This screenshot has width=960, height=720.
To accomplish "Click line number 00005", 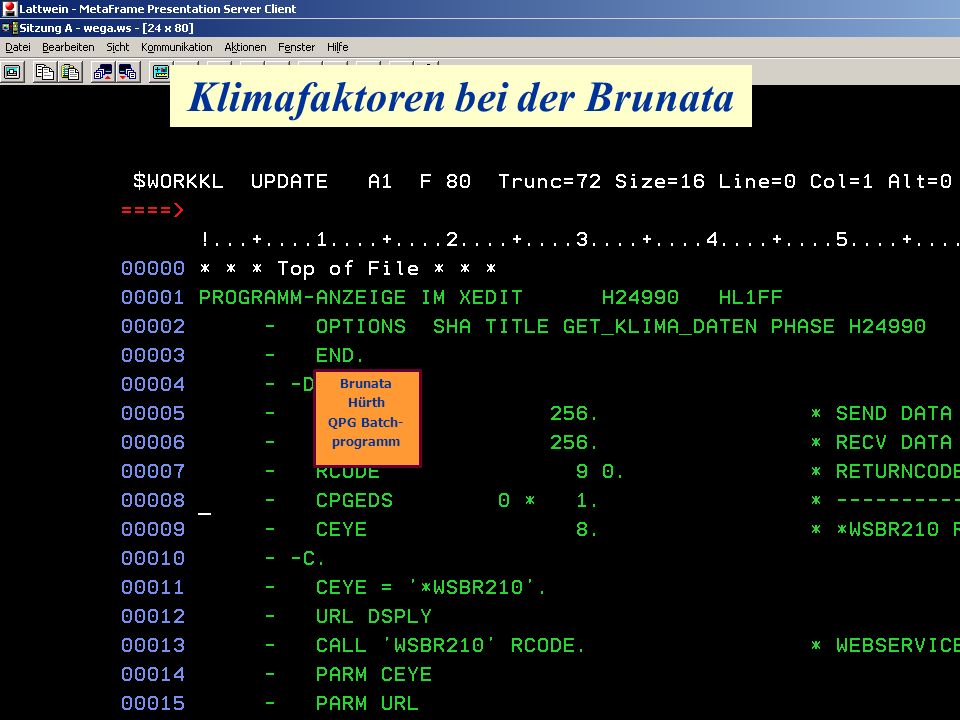I will pos(153,413).
